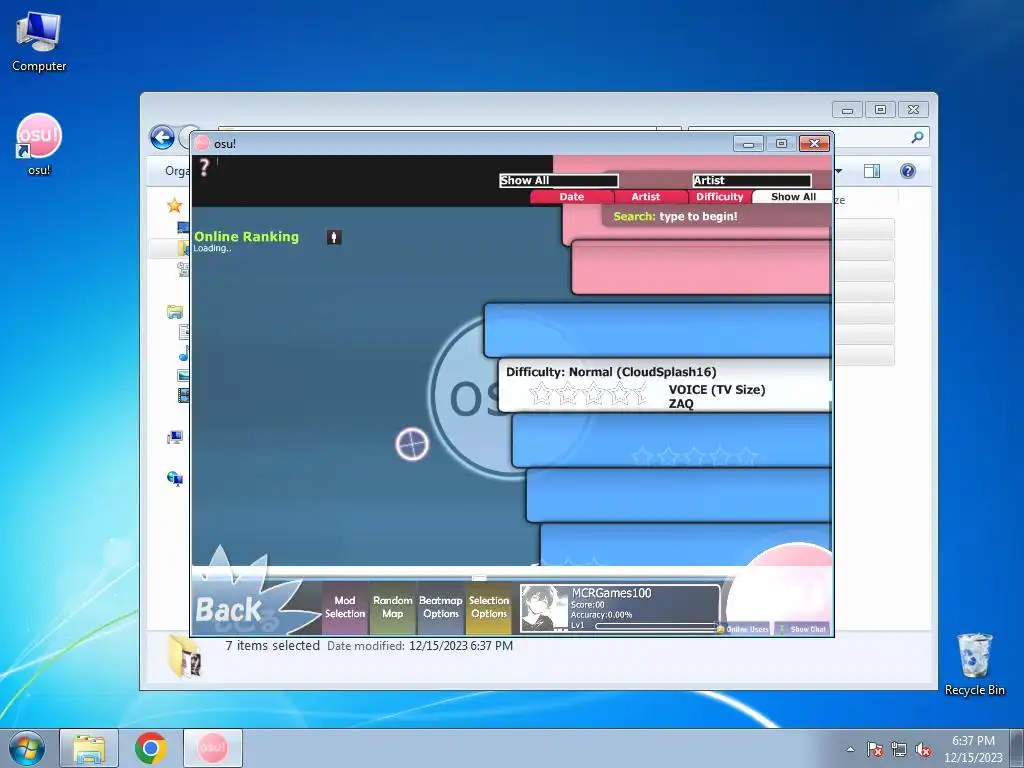Open Libraries icon in Explorer sidebar
The height and width of the screenshot is (768, 1024).
pos(174,312)
